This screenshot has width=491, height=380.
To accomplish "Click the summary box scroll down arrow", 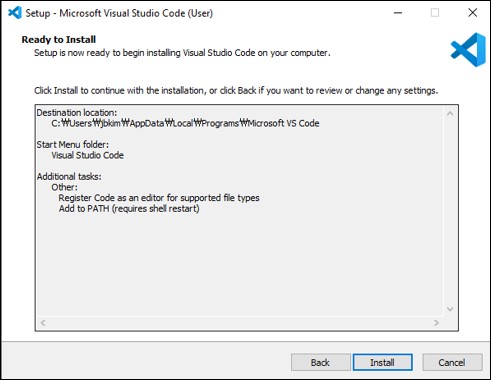I will [x=450, y=309].
